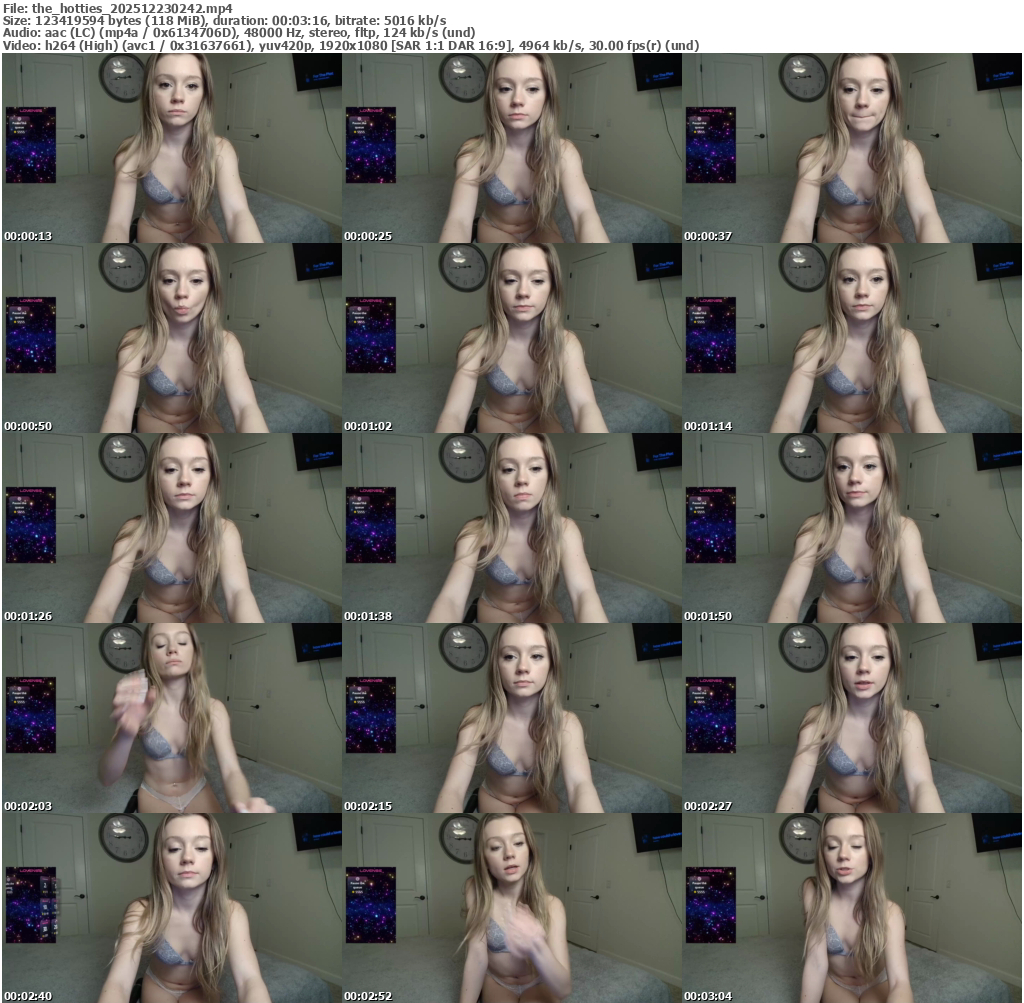1024x1003 pixels.
Task: Select the frame marked 00:00:25
Action: pyautogui.click(x=511, y=148)
